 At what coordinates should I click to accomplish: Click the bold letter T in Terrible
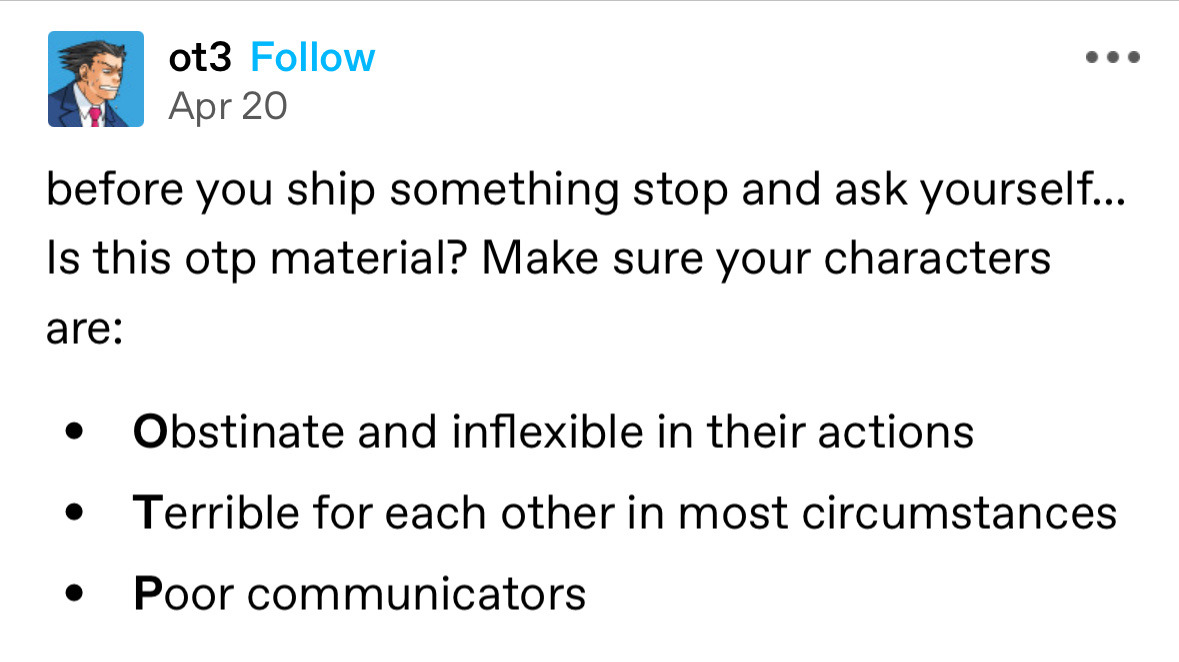point(146,513)
